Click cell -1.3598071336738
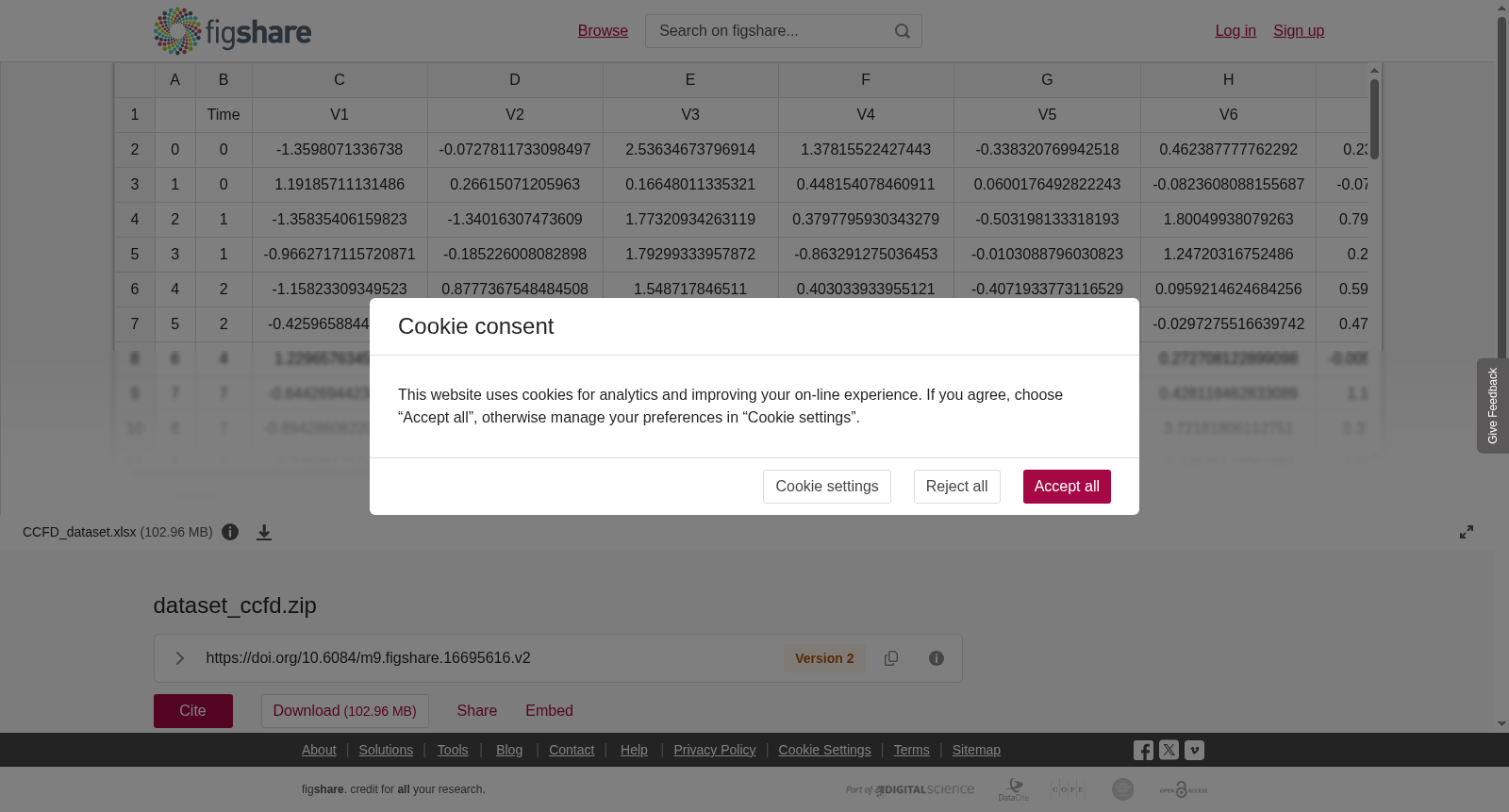 [340, 150]
